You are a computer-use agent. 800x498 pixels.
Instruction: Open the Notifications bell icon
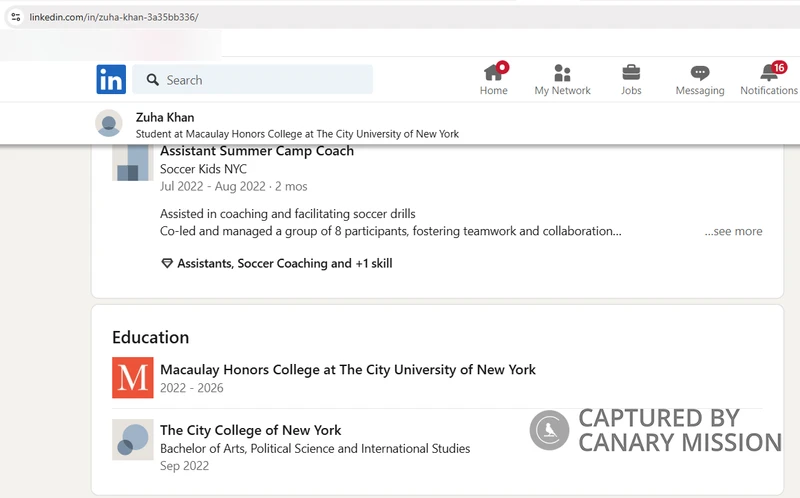tap(768, 72)
